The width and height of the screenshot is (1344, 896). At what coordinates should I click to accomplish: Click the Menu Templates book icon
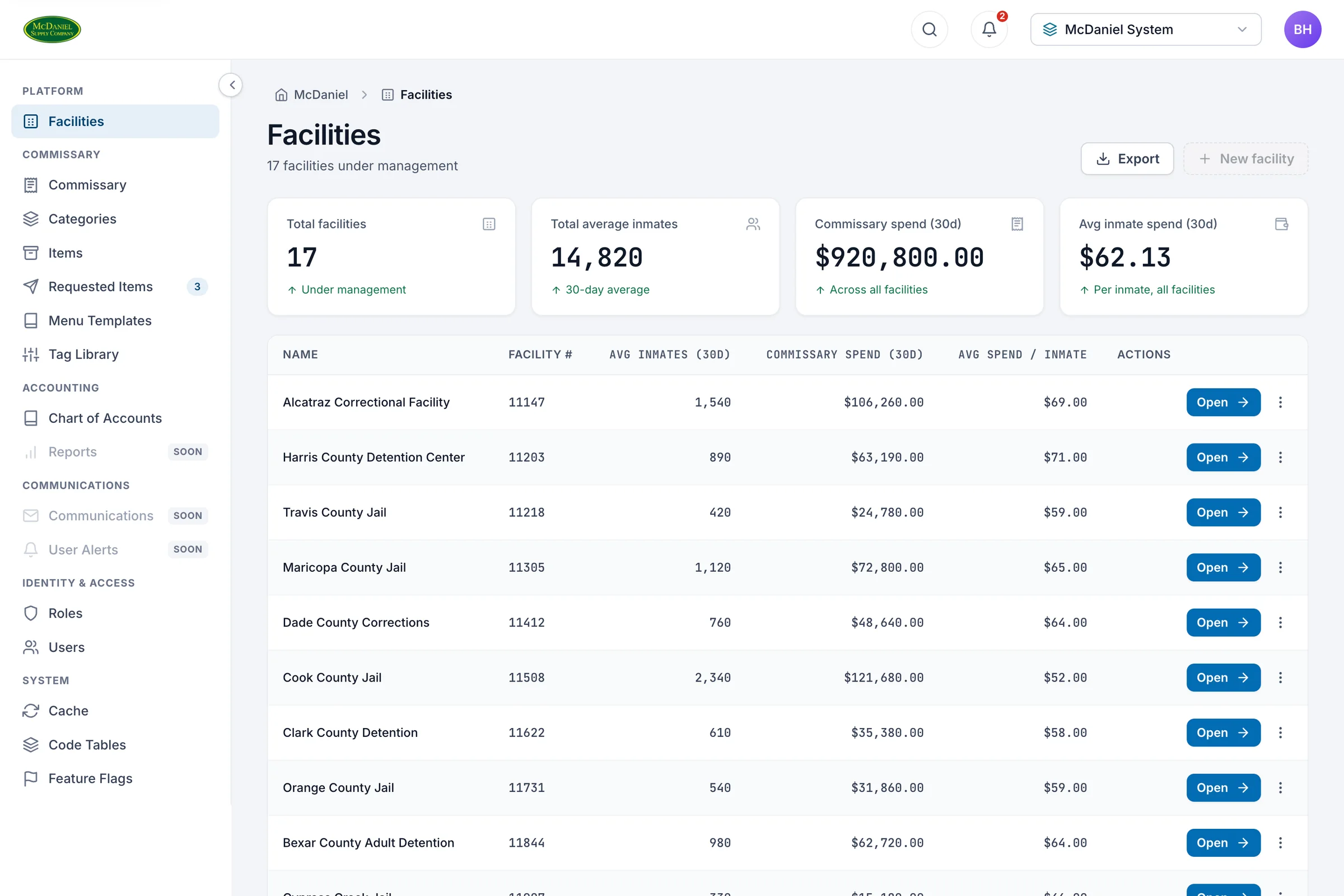[31, 320]
